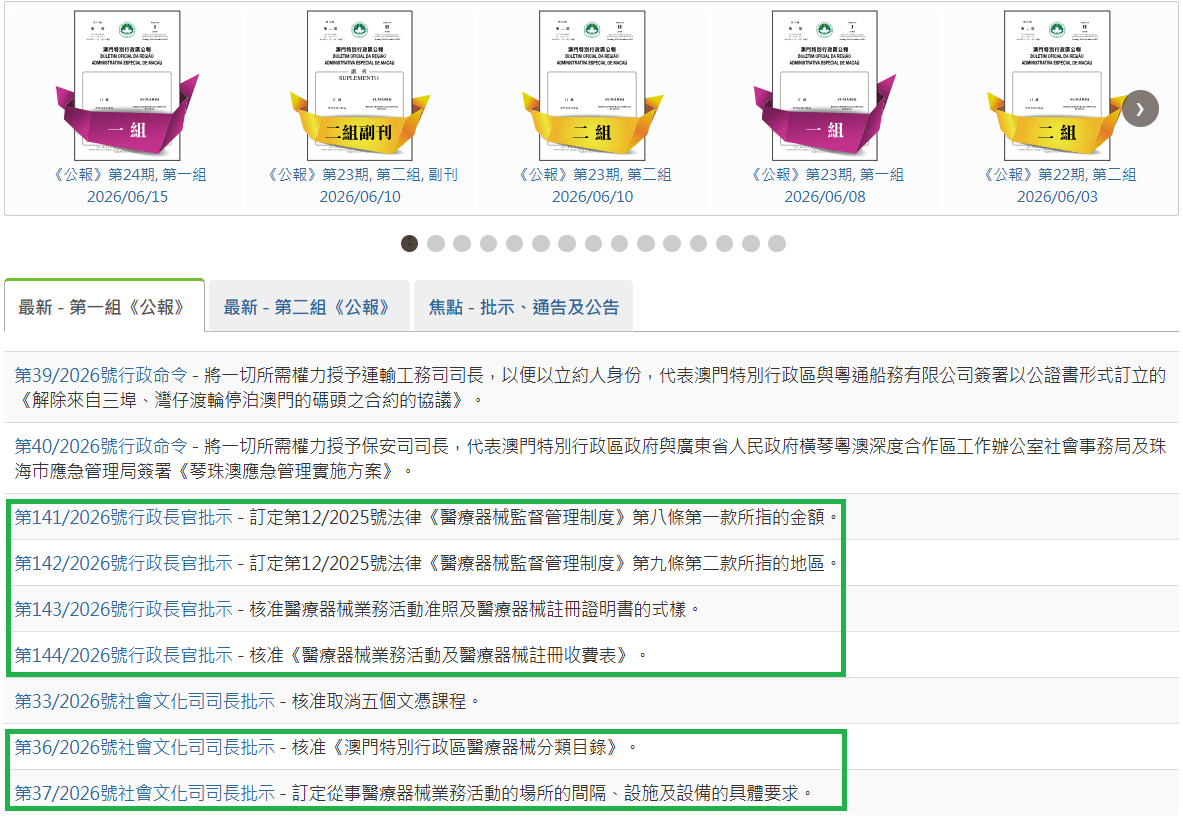Jump to the second carousel page dot
This screenshot has width=1183, height=817.
(x=436, y=244)
